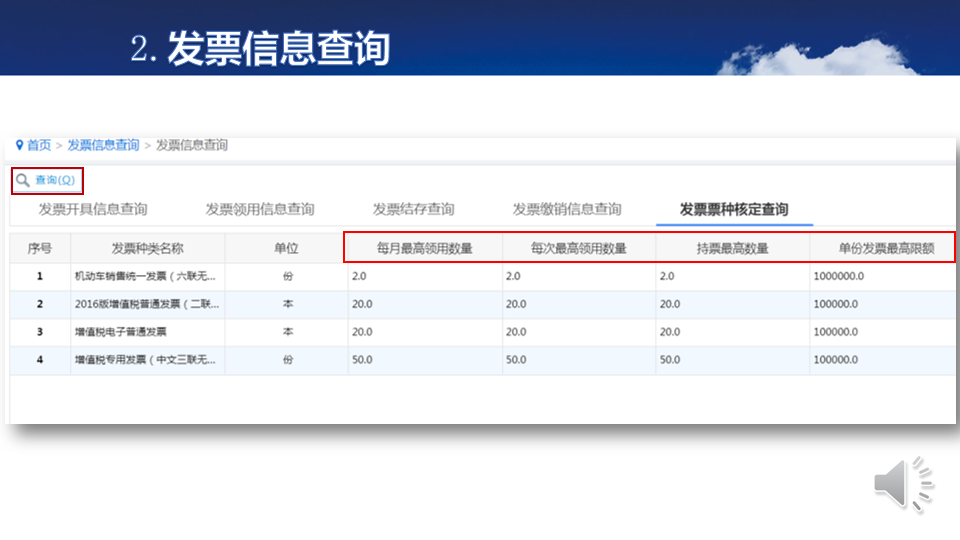This screenshot has height=540, width=960.
Task: Open the 发票结存查询 tab
Action: point(413,209)
